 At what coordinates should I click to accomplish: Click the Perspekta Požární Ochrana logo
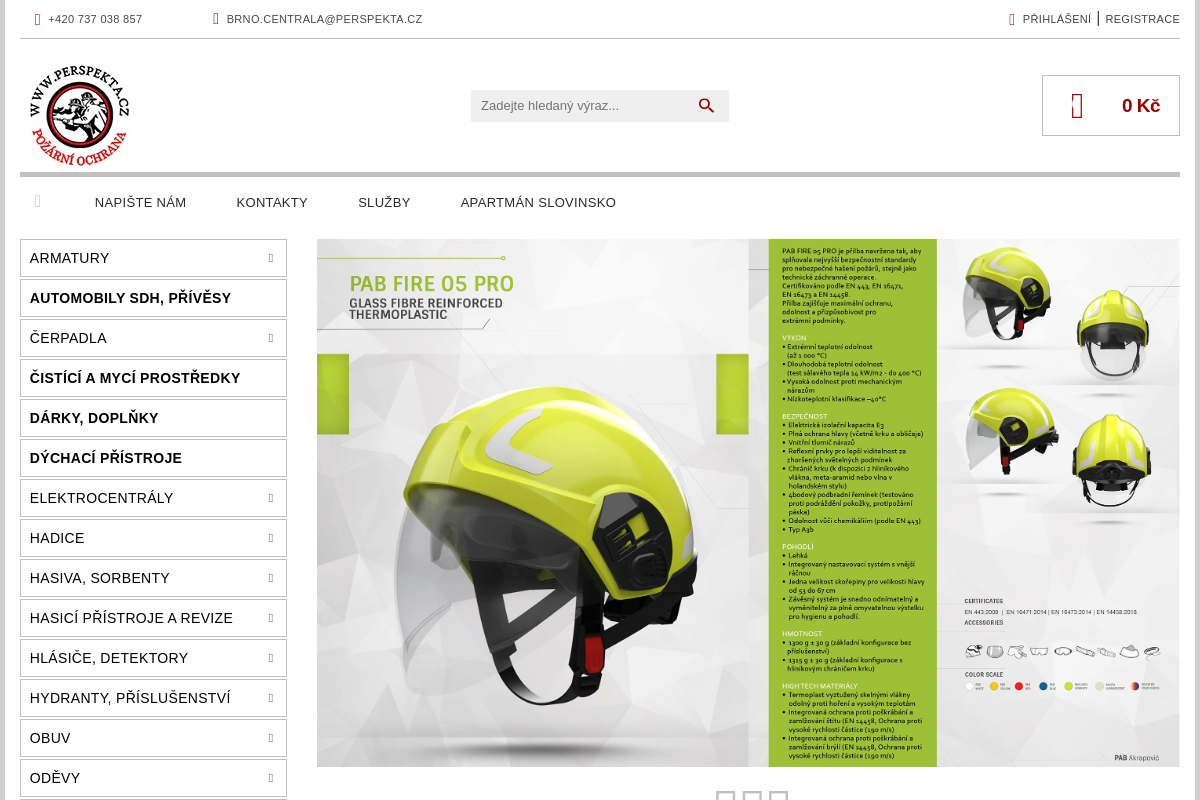79,115
